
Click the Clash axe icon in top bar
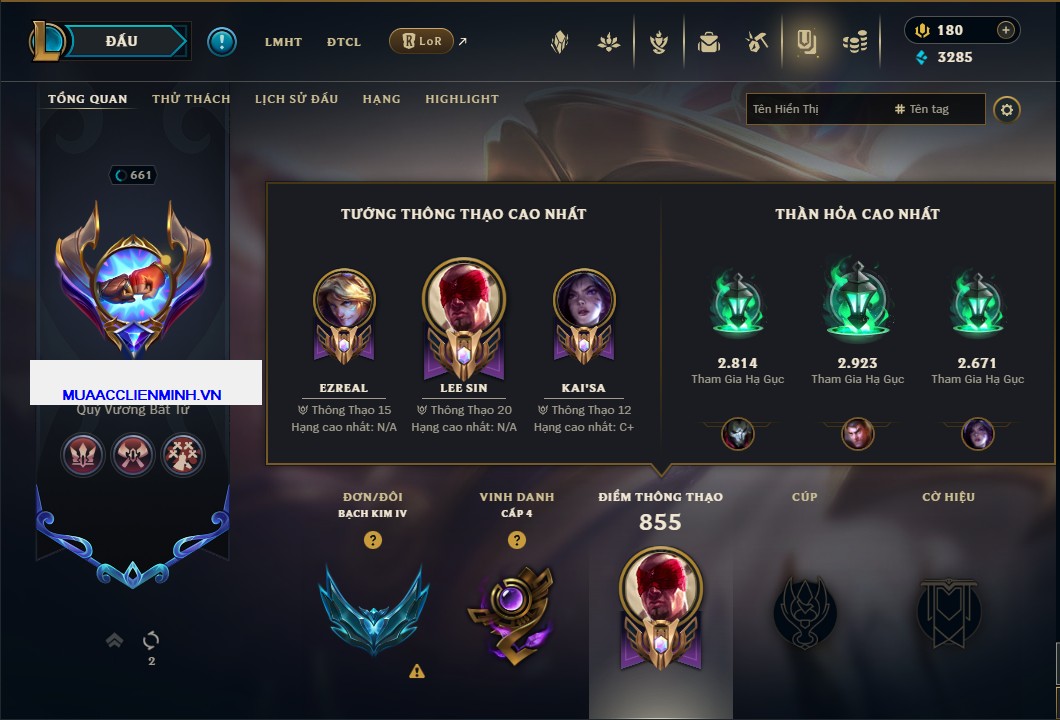point(756,42)
